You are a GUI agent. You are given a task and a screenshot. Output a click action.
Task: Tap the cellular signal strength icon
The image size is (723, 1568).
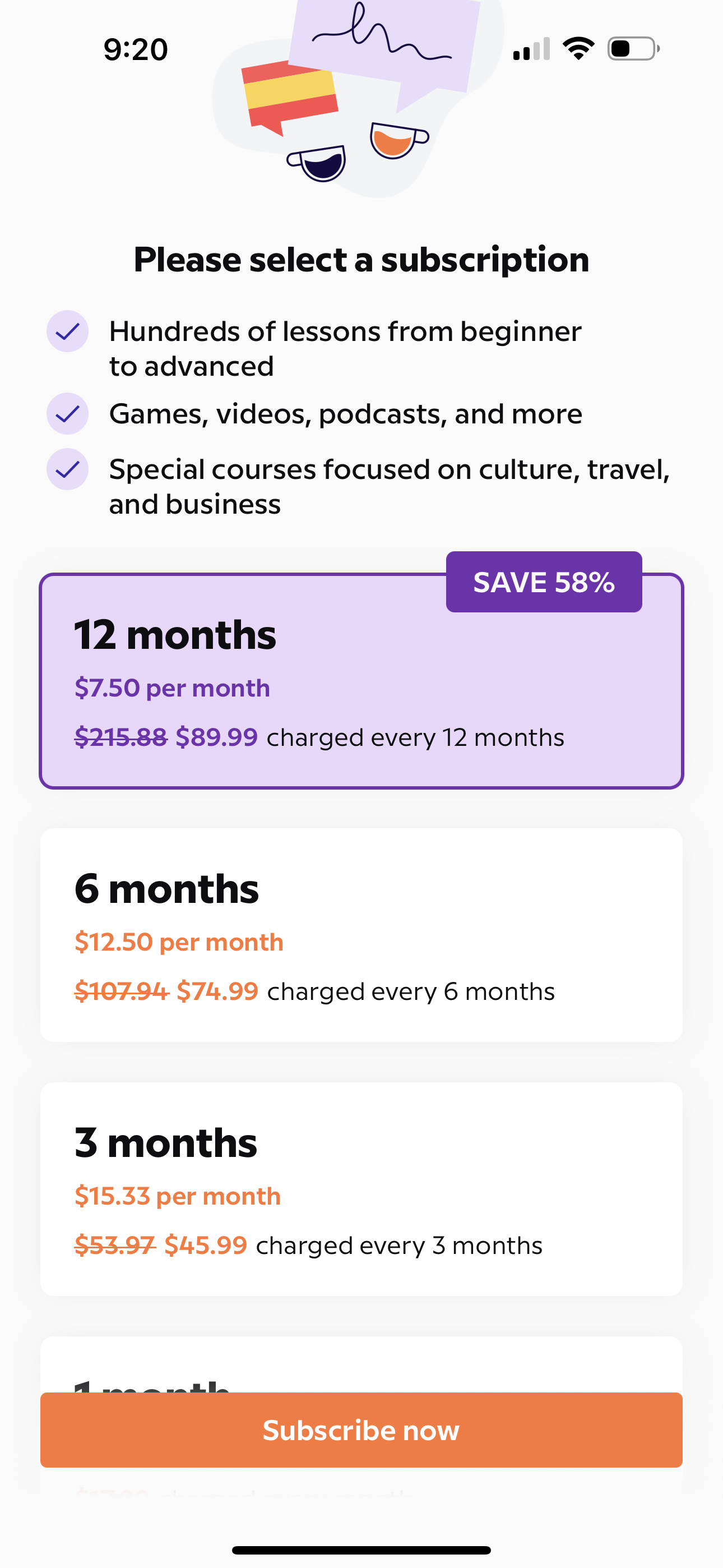[x=531, y=49]
